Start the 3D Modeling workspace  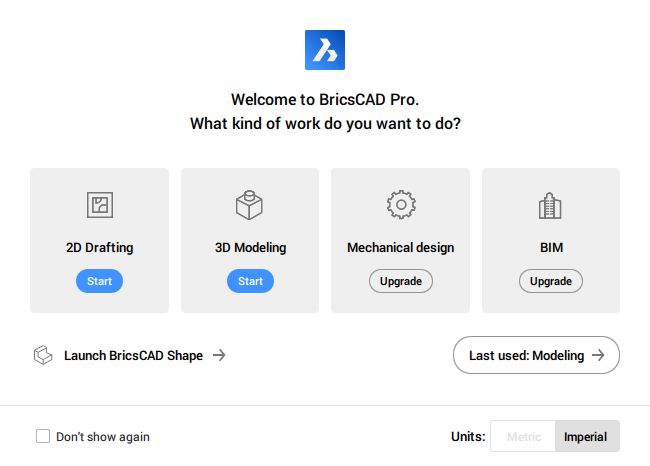click(250, 281)
